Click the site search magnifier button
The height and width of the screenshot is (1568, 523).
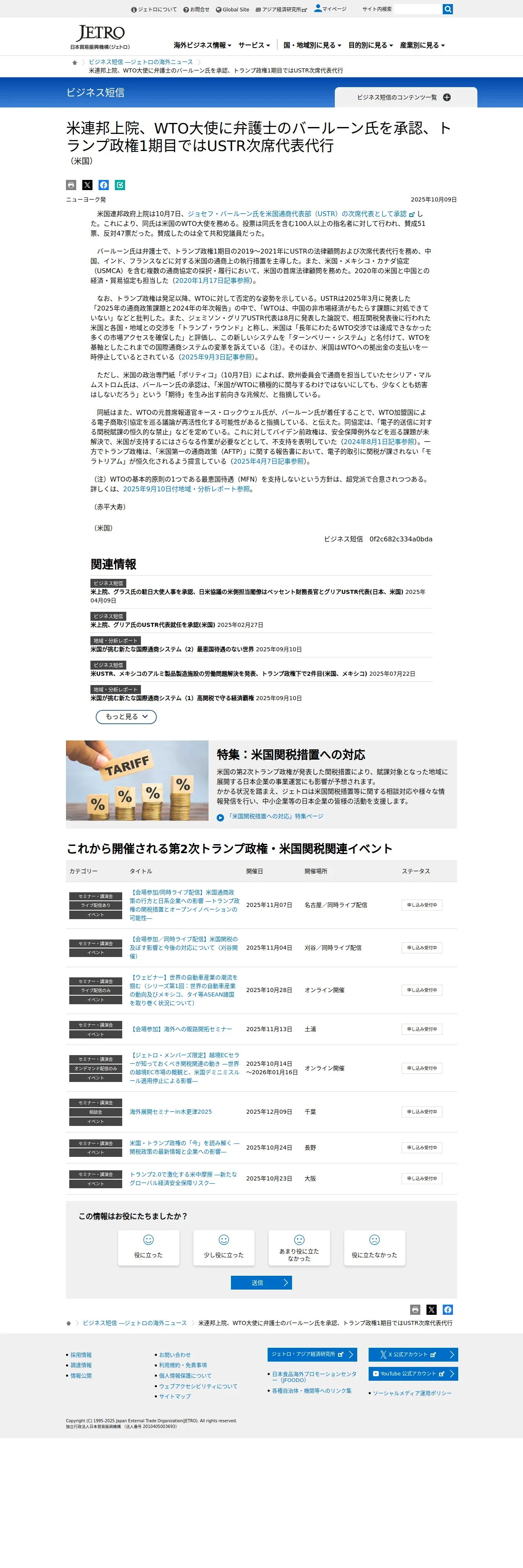click(448, 9)
